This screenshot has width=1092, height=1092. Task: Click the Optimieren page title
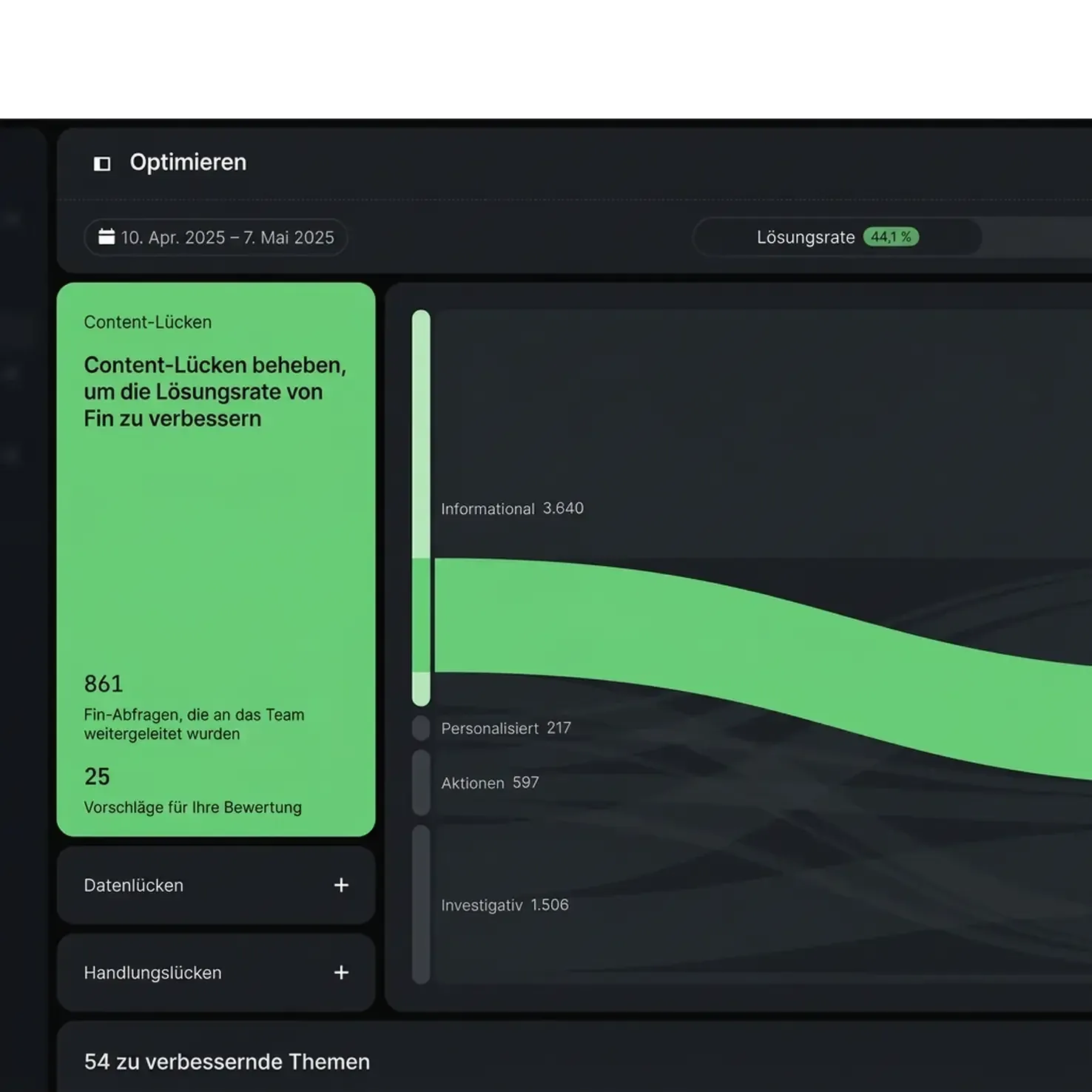188,162
